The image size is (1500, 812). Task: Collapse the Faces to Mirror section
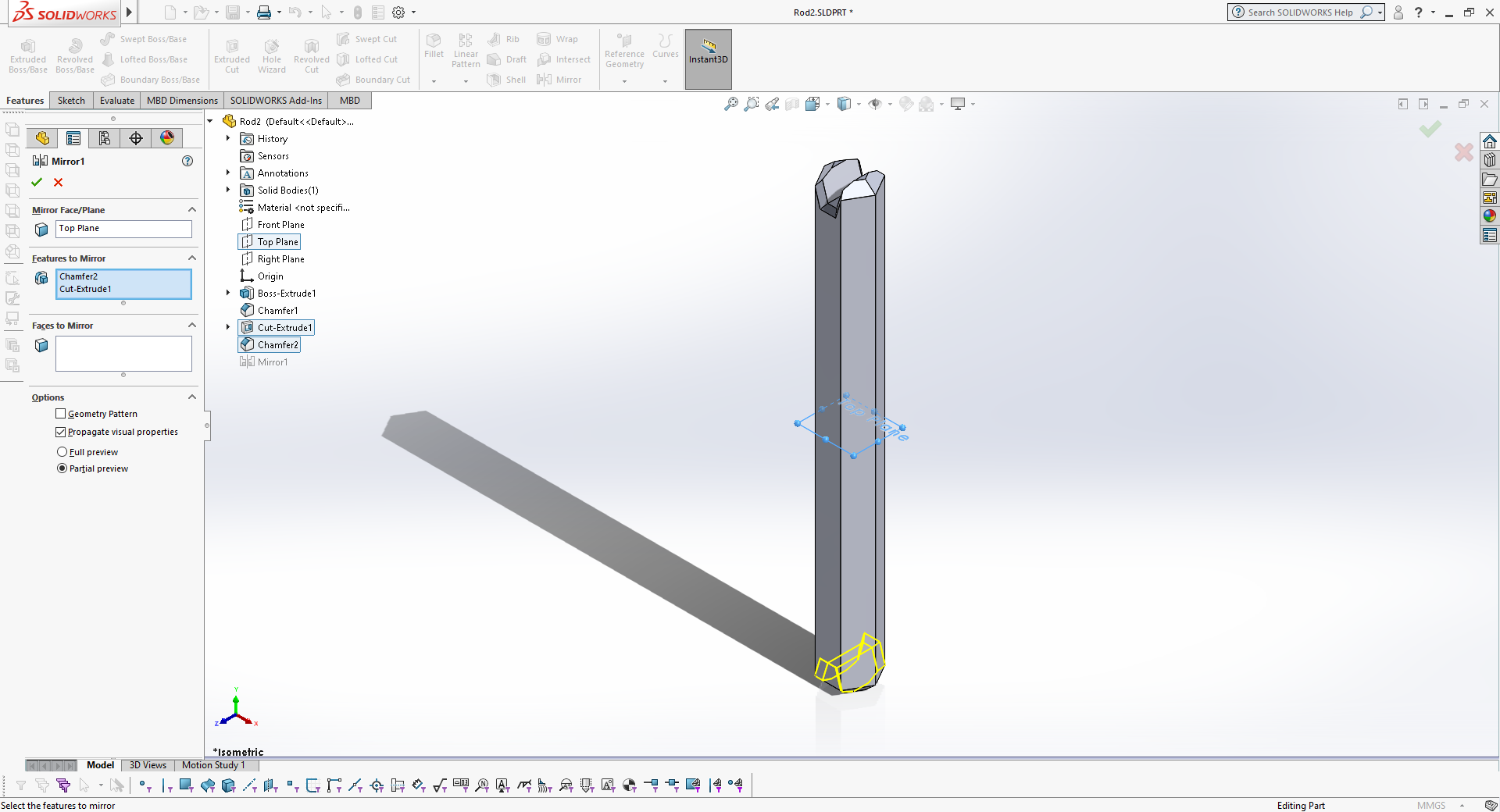coord(192,325)
